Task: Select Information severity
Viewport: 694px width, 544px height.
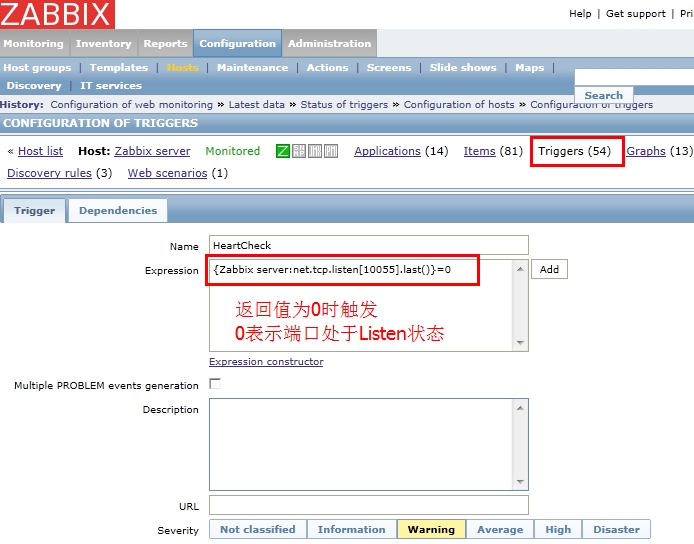Action: click(x=351, y=529)
